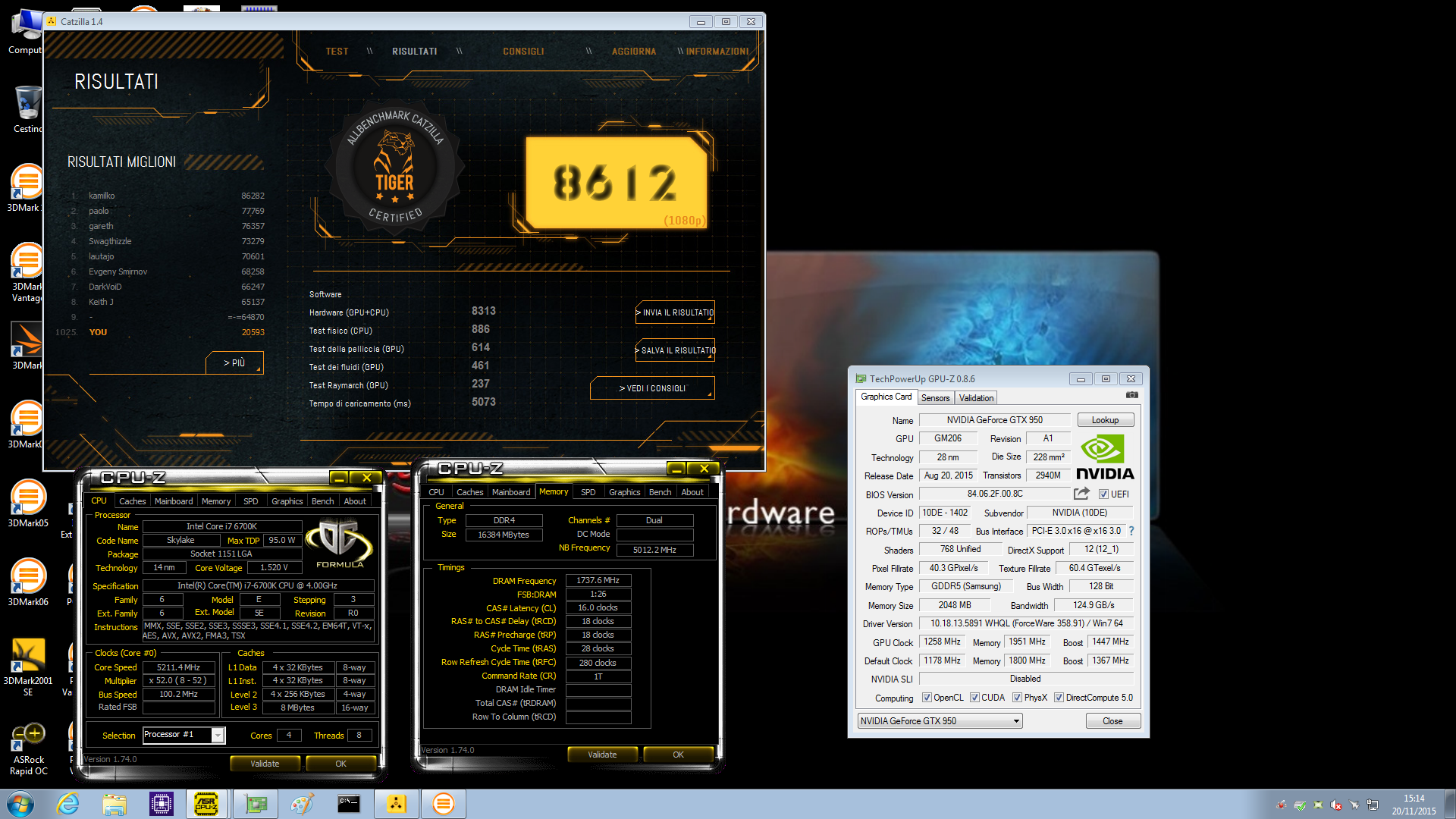
Task: Click the 8612 score display in Catzilla
Action: 616,183
